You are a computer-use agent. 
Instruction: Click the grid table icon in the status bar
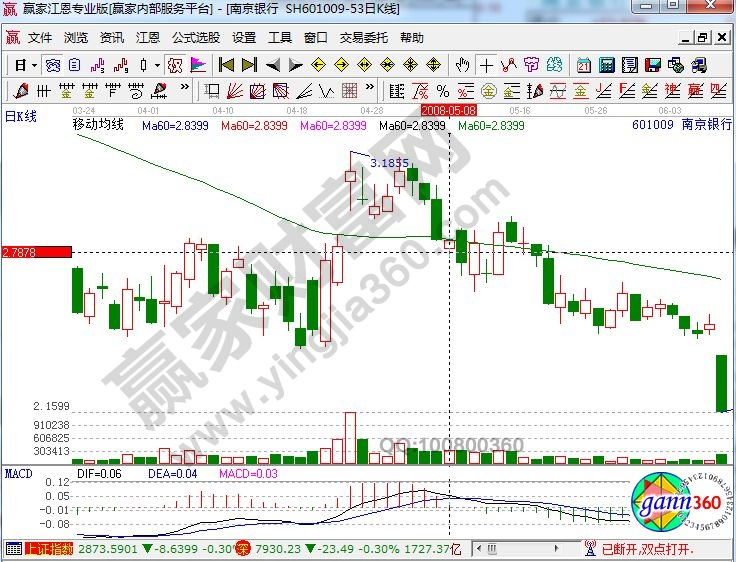[13, 549]
